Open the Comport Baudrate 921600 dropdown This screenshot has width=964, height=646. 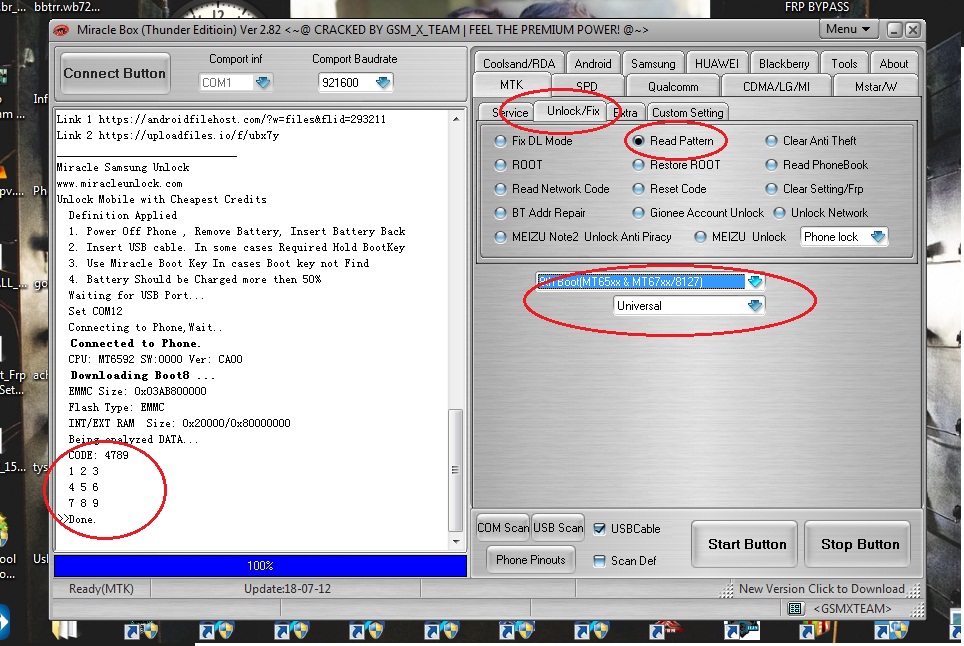point(382,82)
